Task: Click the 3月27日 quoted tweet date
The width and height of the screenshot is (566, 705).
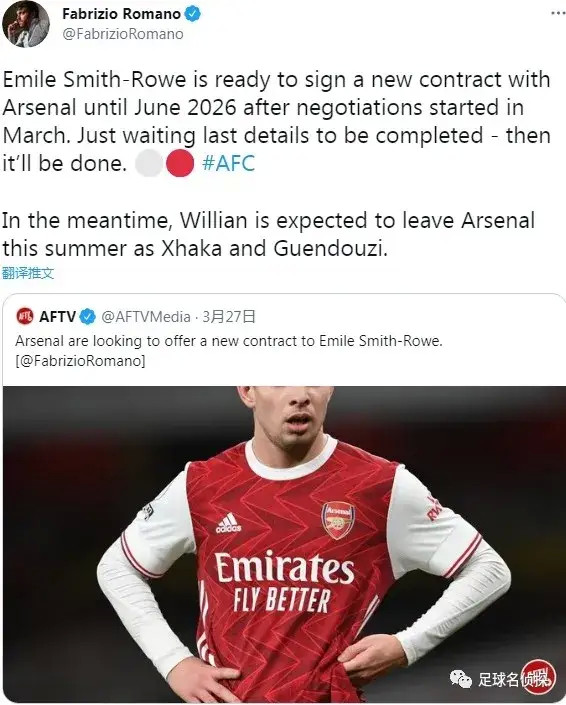Action: coord(228,317)
